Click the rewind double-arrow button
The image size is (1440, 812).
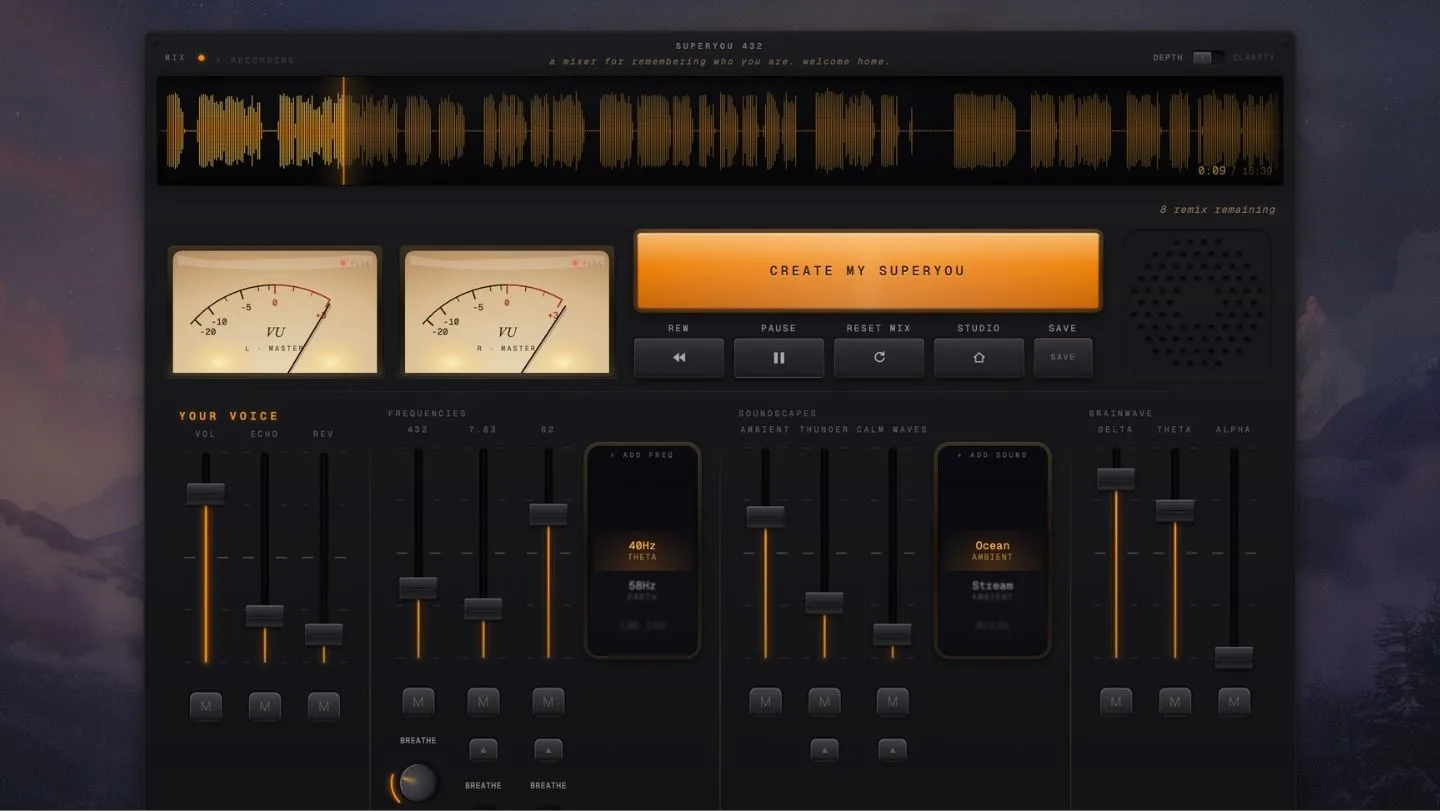point(679,357)
